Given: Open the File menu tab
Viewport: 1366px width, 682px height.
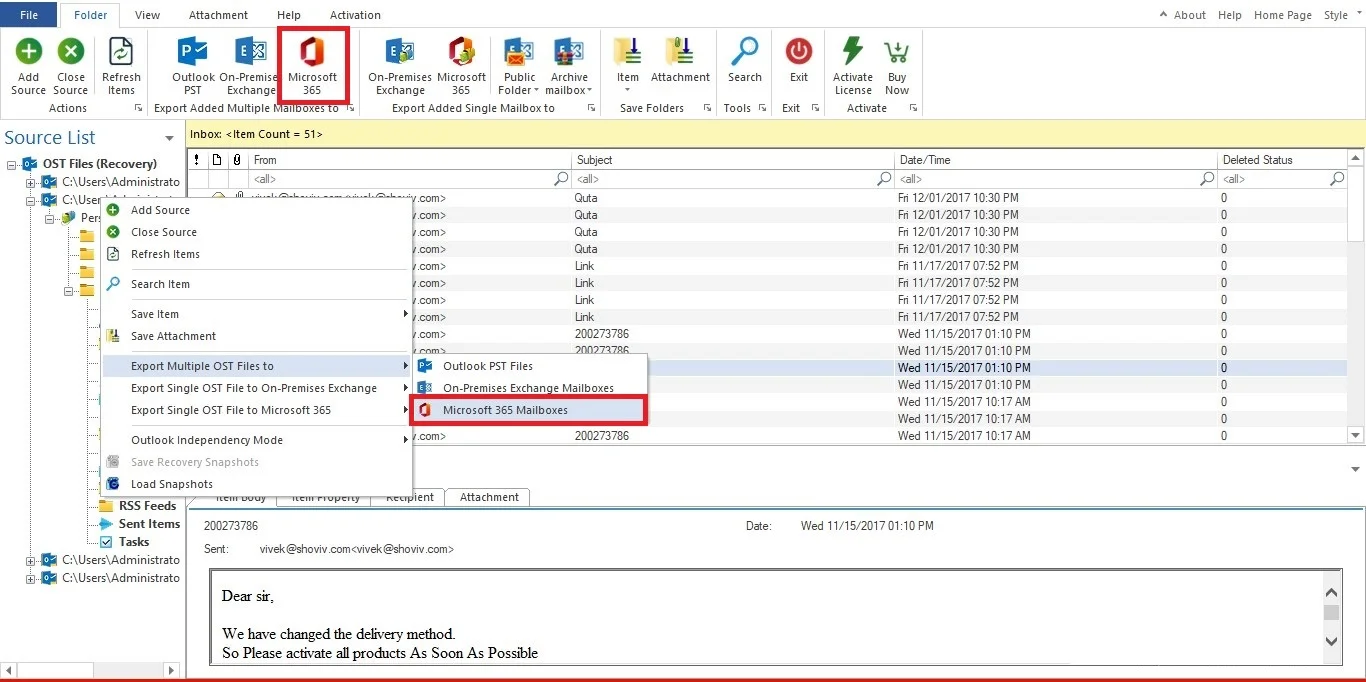Looking at the screenshot, I should [29, 15].
